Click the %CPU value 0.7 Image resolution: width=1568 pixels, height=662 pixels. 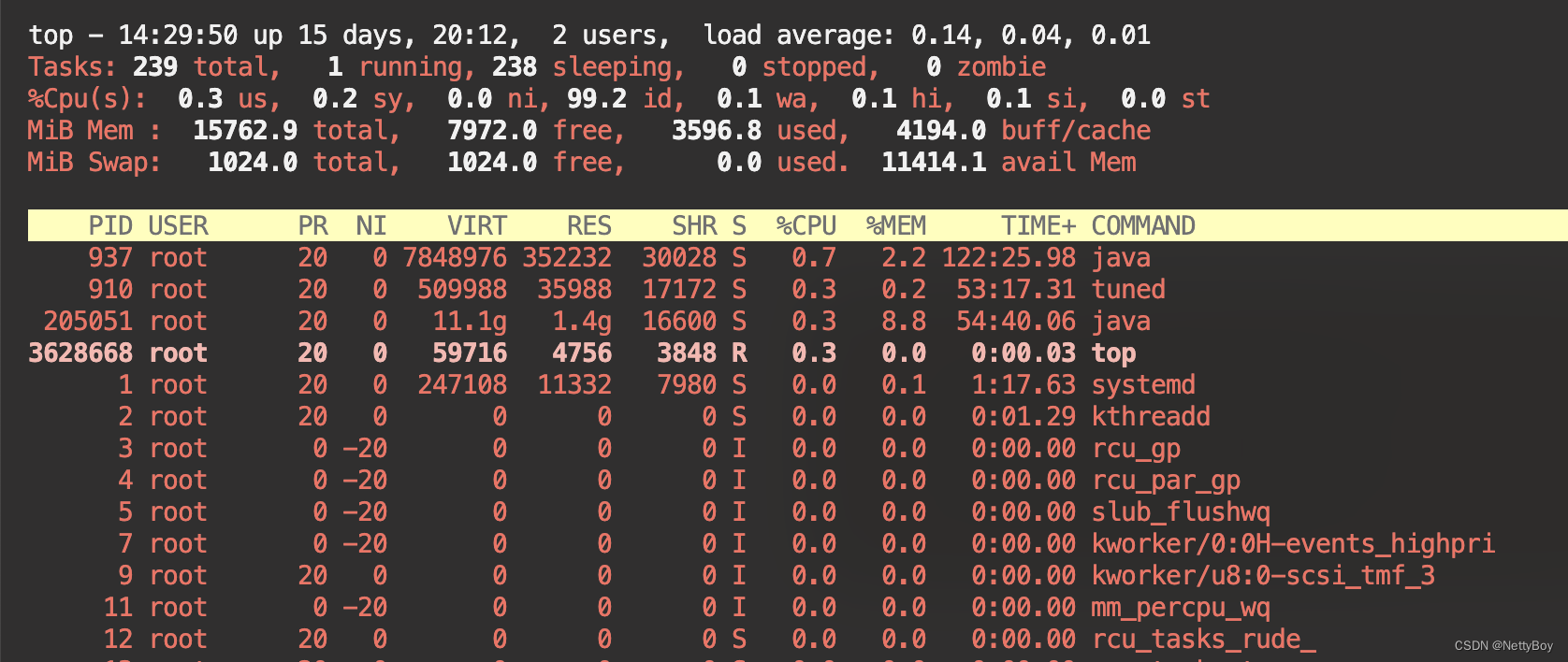814,258
